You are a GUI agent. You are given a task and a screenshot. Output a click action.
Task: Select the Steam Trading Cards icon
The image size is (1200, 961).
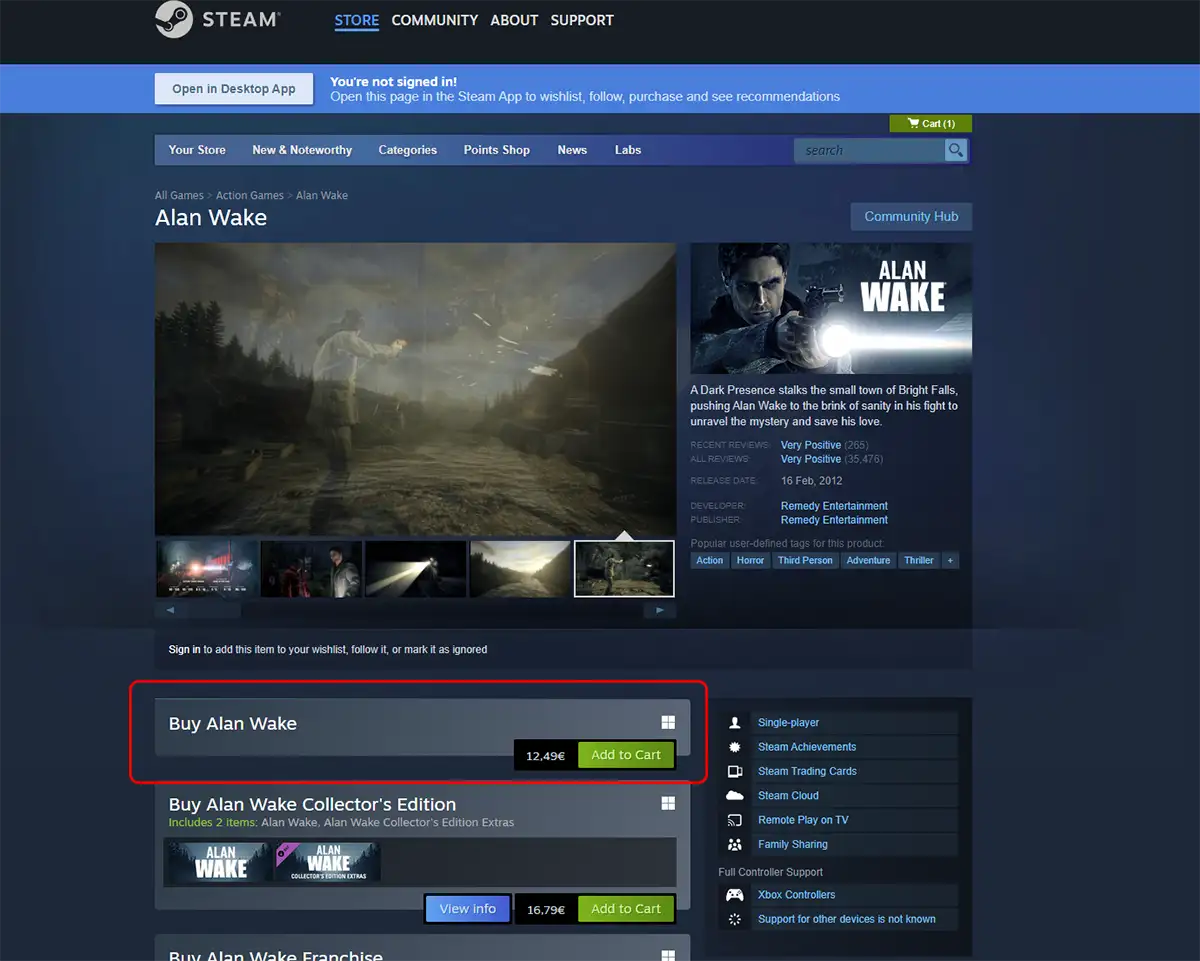(x=735, y=771)
